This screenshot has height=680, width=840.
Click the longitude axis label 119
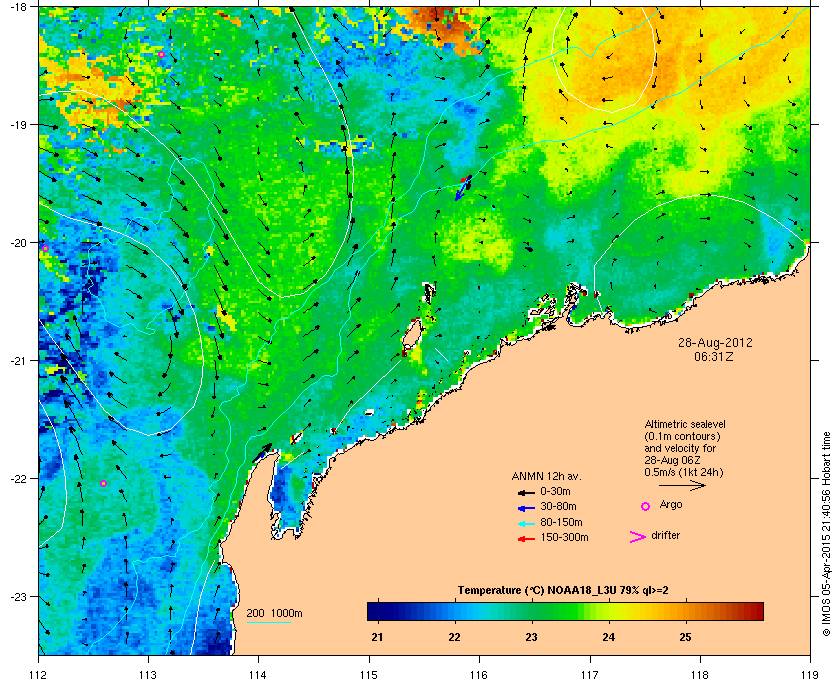click(810, 674)
